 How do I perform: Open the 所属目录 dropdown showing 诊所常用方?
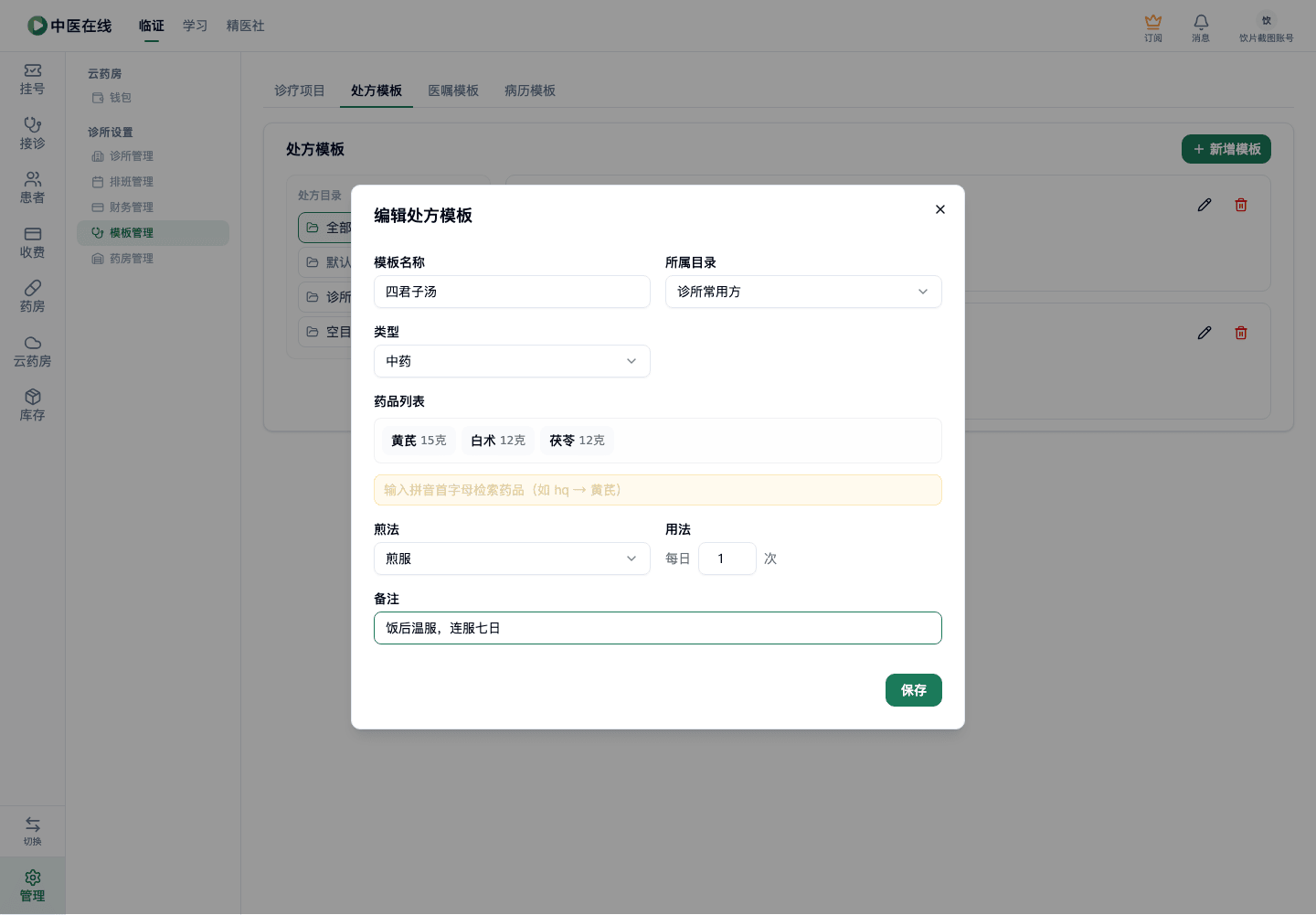click(x=803, y=292)
